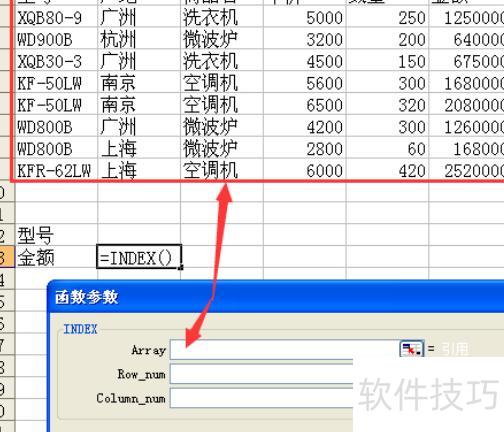This screenshot has height=432, width=504.
Task: Click the unit price cell 2800
Action: [305, 148]
